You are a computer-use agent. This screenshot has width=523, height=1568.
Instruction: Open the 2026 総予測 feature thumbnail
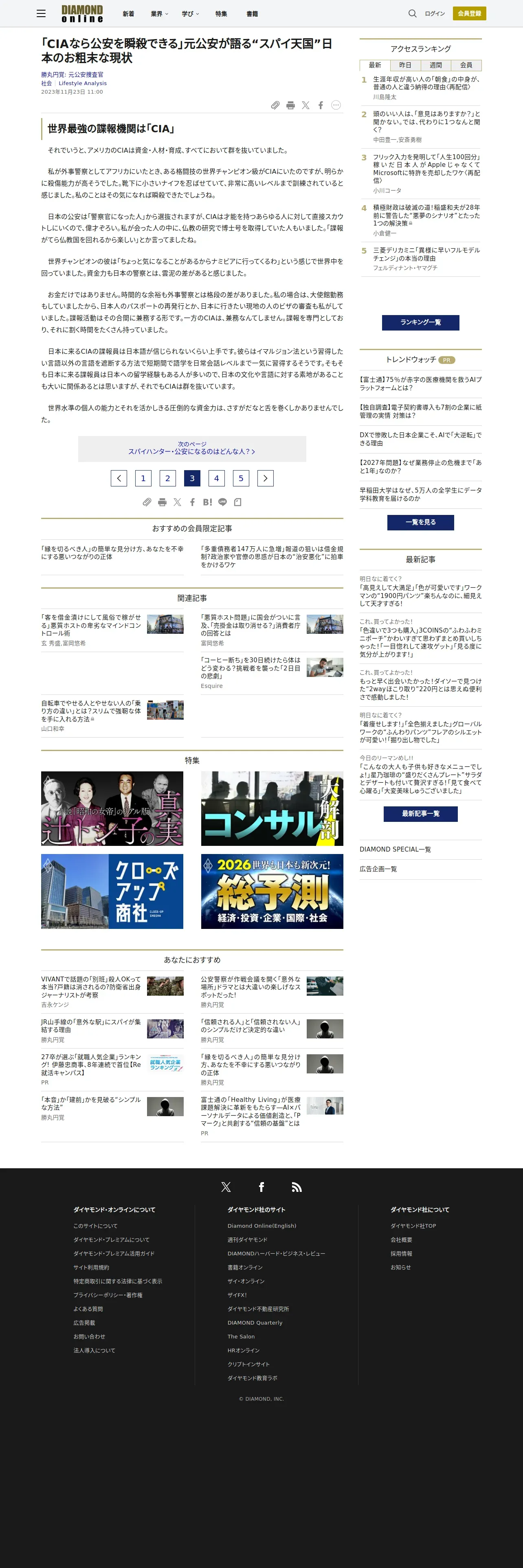pyautogui.click(x=272, y=891)
